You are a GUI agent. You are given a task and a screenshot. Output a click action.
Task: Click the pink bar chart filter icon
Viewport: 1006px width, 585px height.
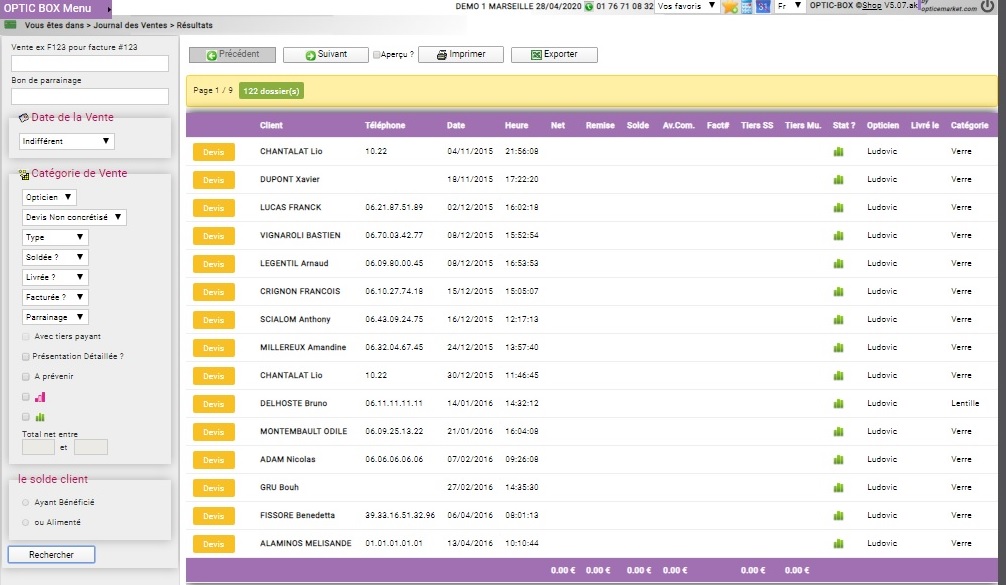click(x=40, y=397)
